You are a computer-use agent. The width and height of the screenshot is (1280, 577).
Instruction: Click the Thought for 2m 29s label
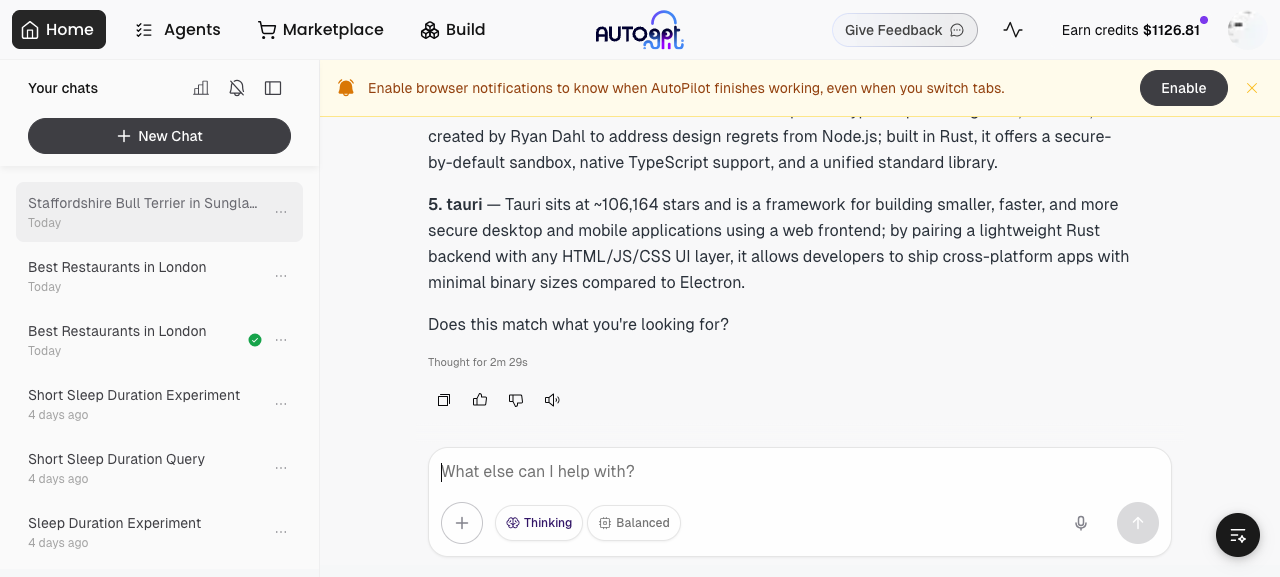pos(478,362)
